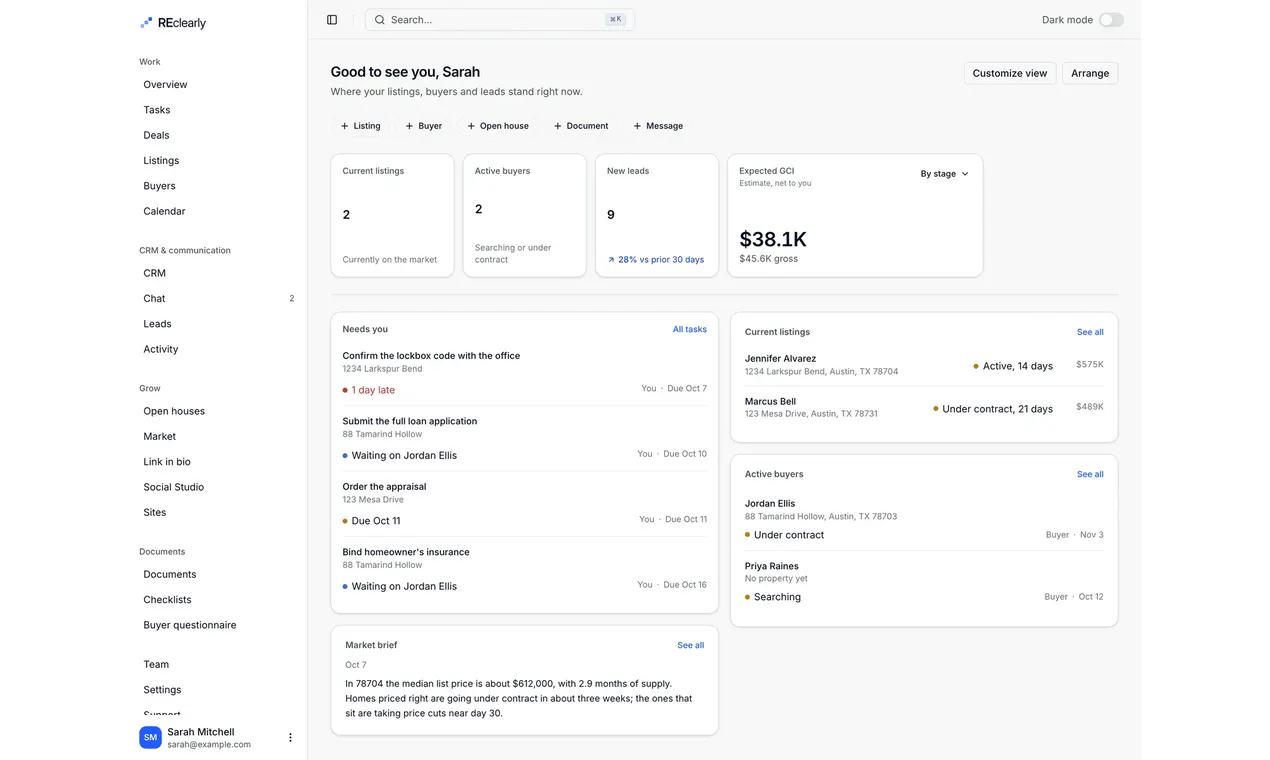
Task: Compose a new Message
Action: tap(658, 126)
